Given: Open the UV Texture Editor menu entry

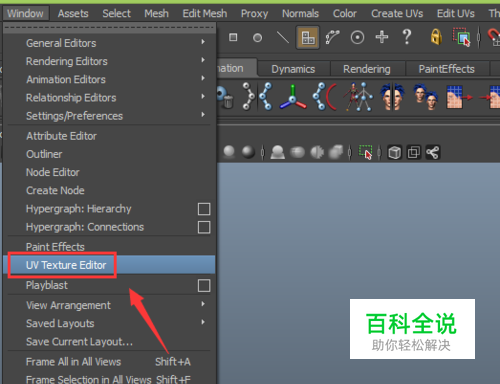Looking at the screenshot, I should click(x=109, y=265).
